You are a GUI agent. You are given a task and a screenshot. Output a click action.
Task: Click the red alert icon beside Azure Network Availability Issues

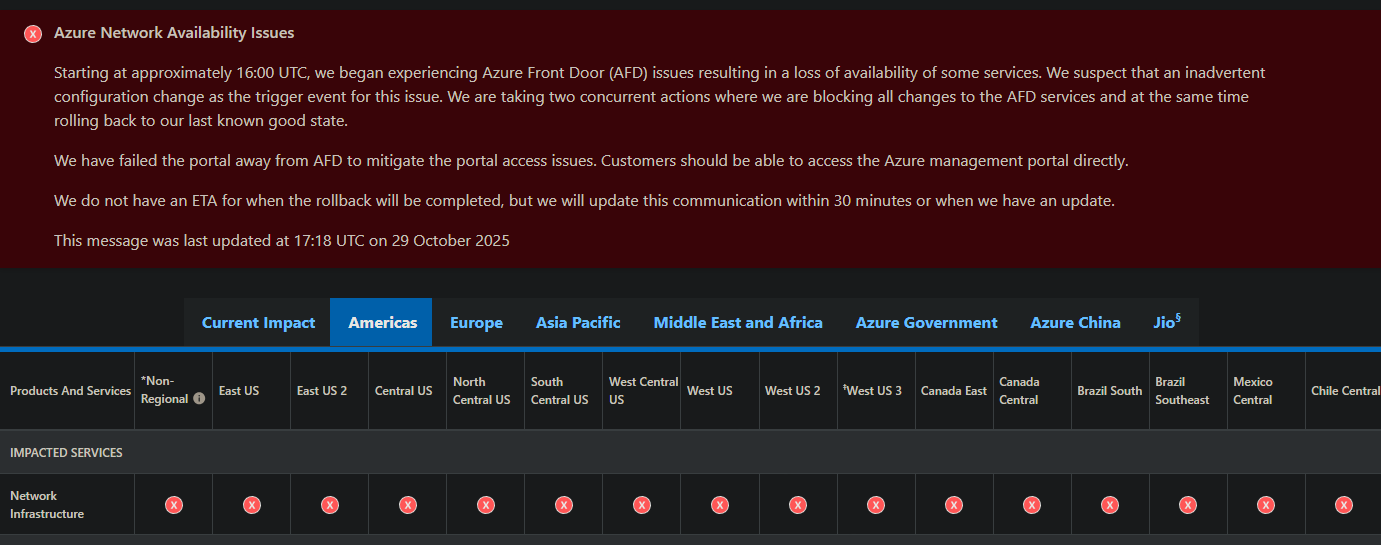pyautogui.click(x=33, y=34)
